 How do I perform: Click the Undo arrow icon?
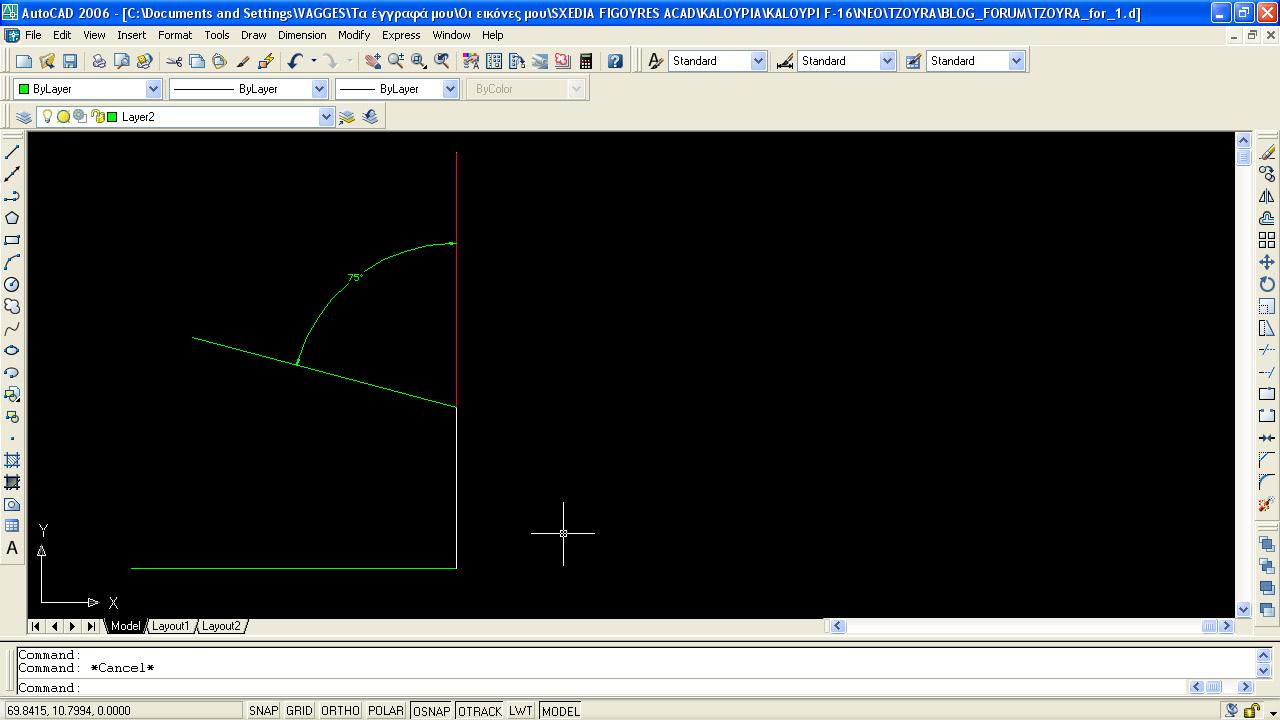295,61
